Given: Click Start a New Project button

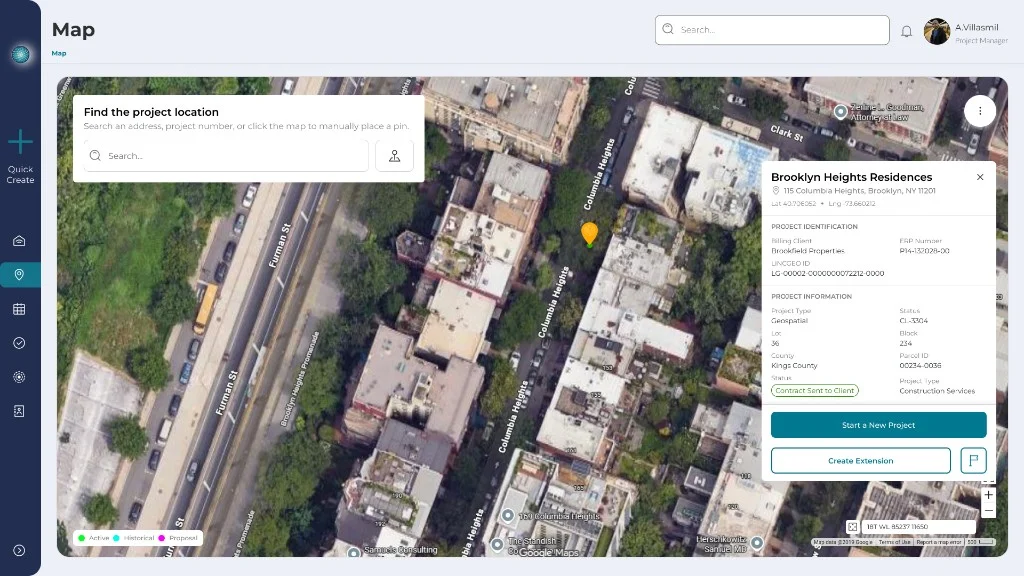Looking at the screenshot, I should [x=878, y=425].
